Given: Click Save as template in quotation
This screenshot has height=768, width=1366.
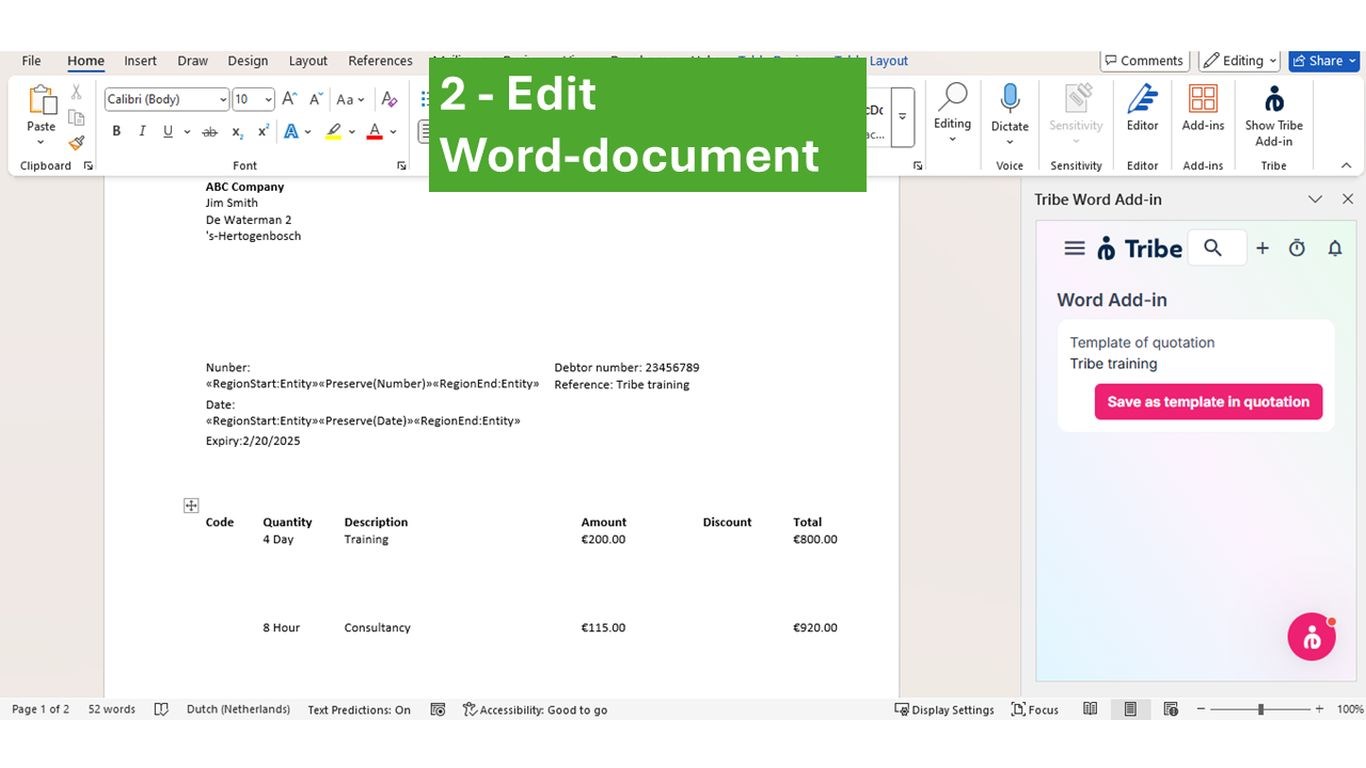Looking at the screenshot, I should [1208, 402].
